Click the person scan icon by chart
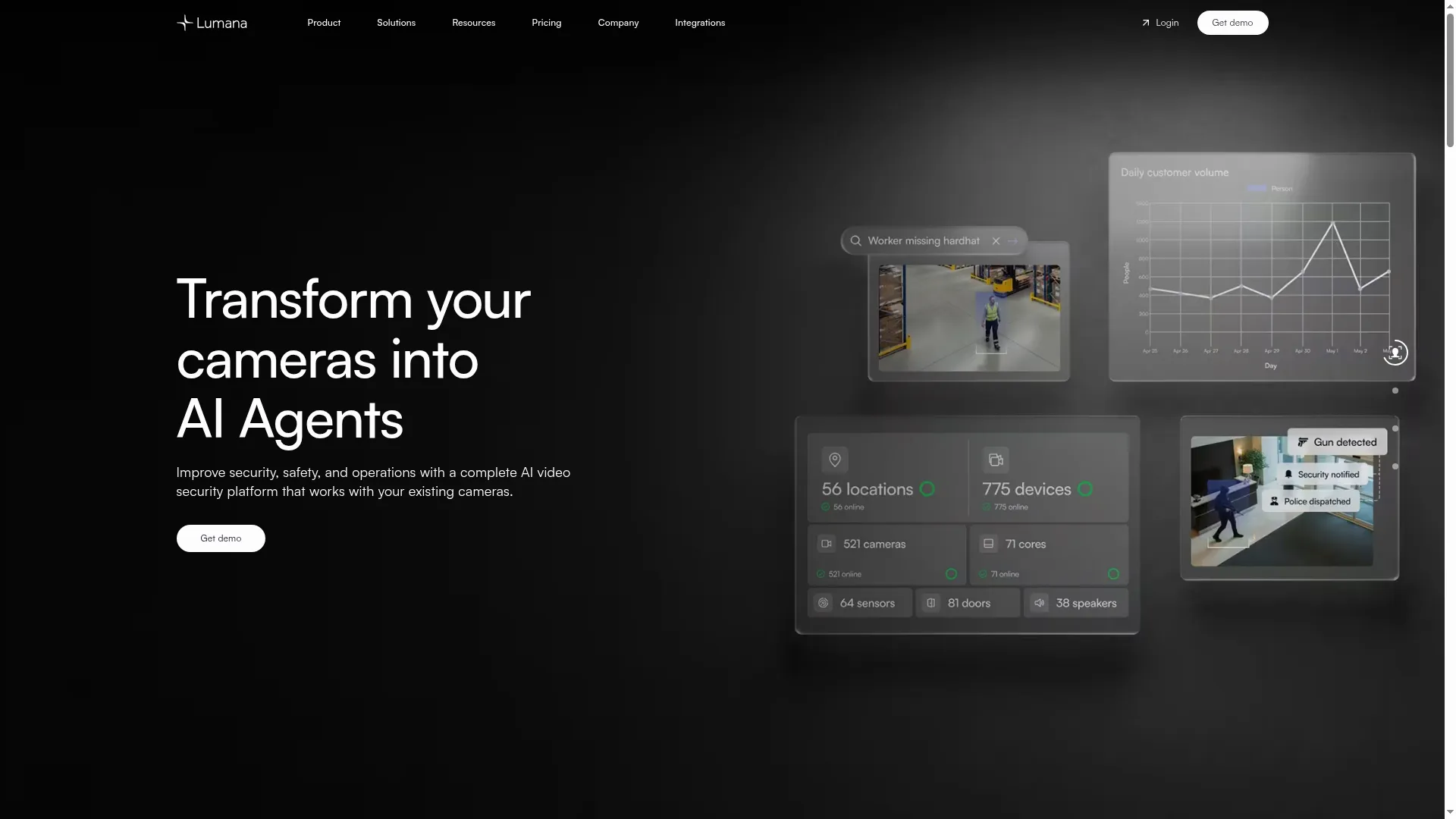Viewport: 1456px width, 819px height. tap(1395, 353)
